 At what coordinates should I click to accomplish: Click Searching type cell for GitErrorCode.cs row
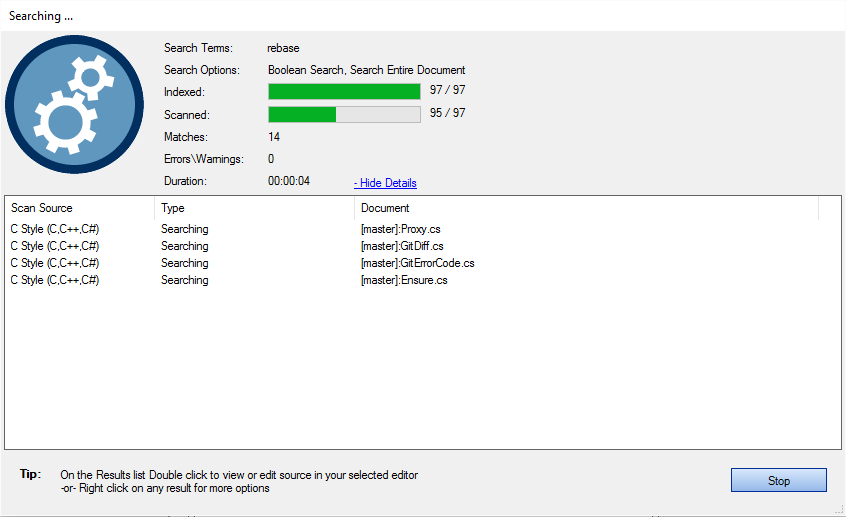[x=185, y=263]
